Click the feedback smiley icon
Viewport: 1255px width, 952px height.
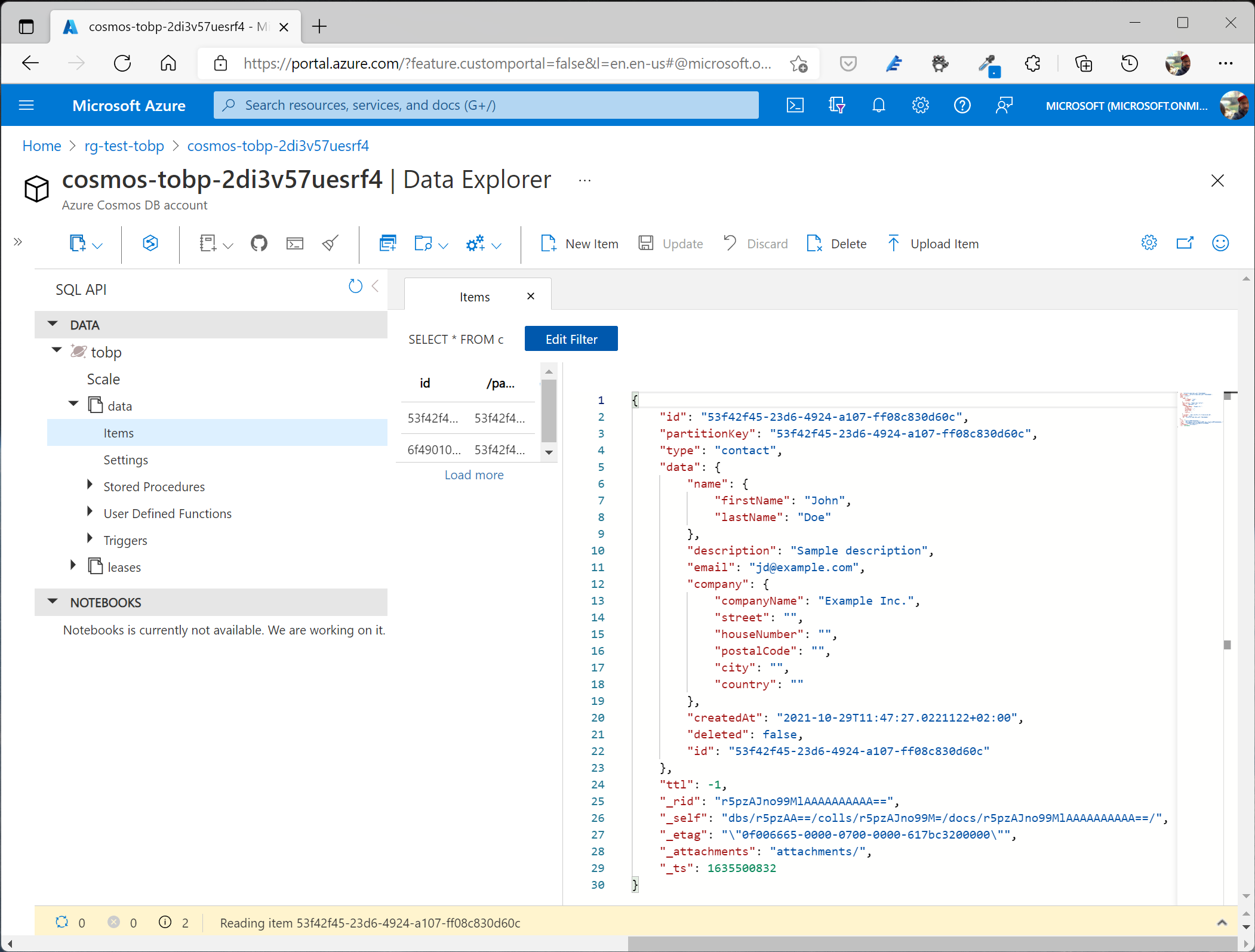[x=1220, y=244]
